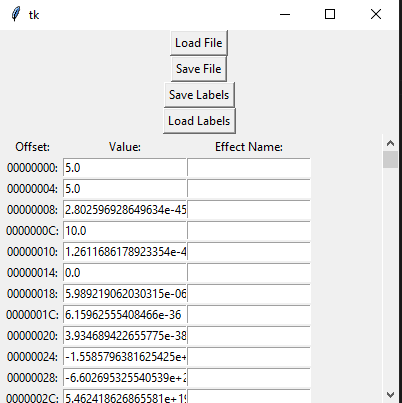The width and height of the screenshot is (402, 403).
Task: Click the 0000001C: offset label
Action: click(32, 315)
